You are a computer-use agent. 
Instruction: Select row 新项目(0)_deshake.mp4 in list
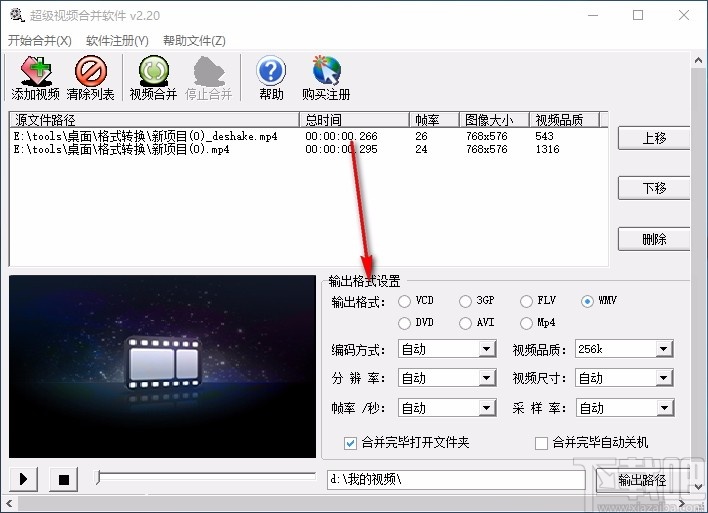tap(308, 136)
